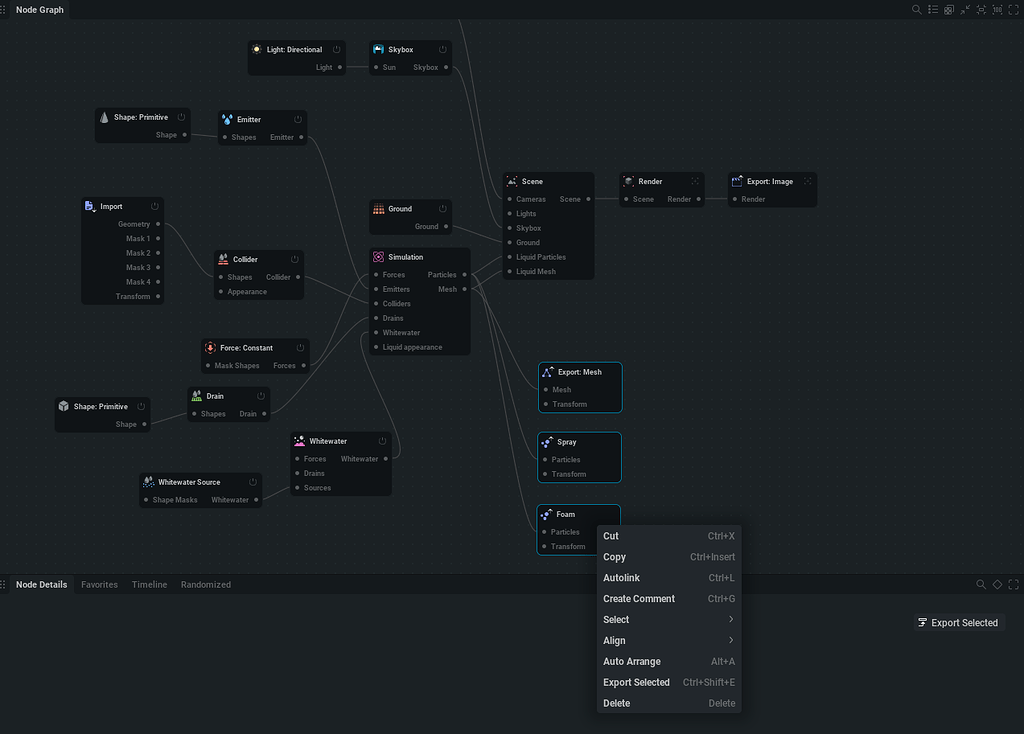Click fullscreen icon in Node Details panel
Screen dimensions: 1024x734
point(1013,584)
